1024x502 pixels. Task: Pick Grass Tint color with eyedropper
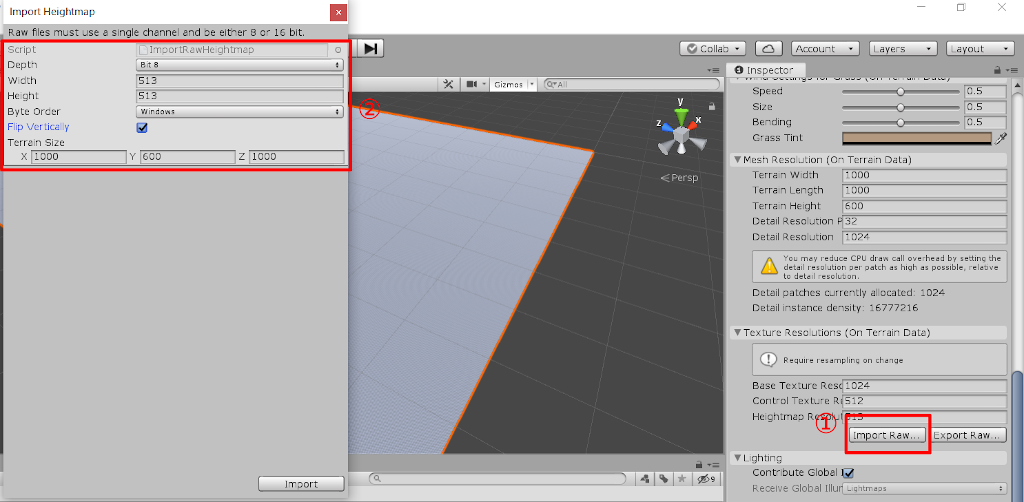coord(1000,138)
